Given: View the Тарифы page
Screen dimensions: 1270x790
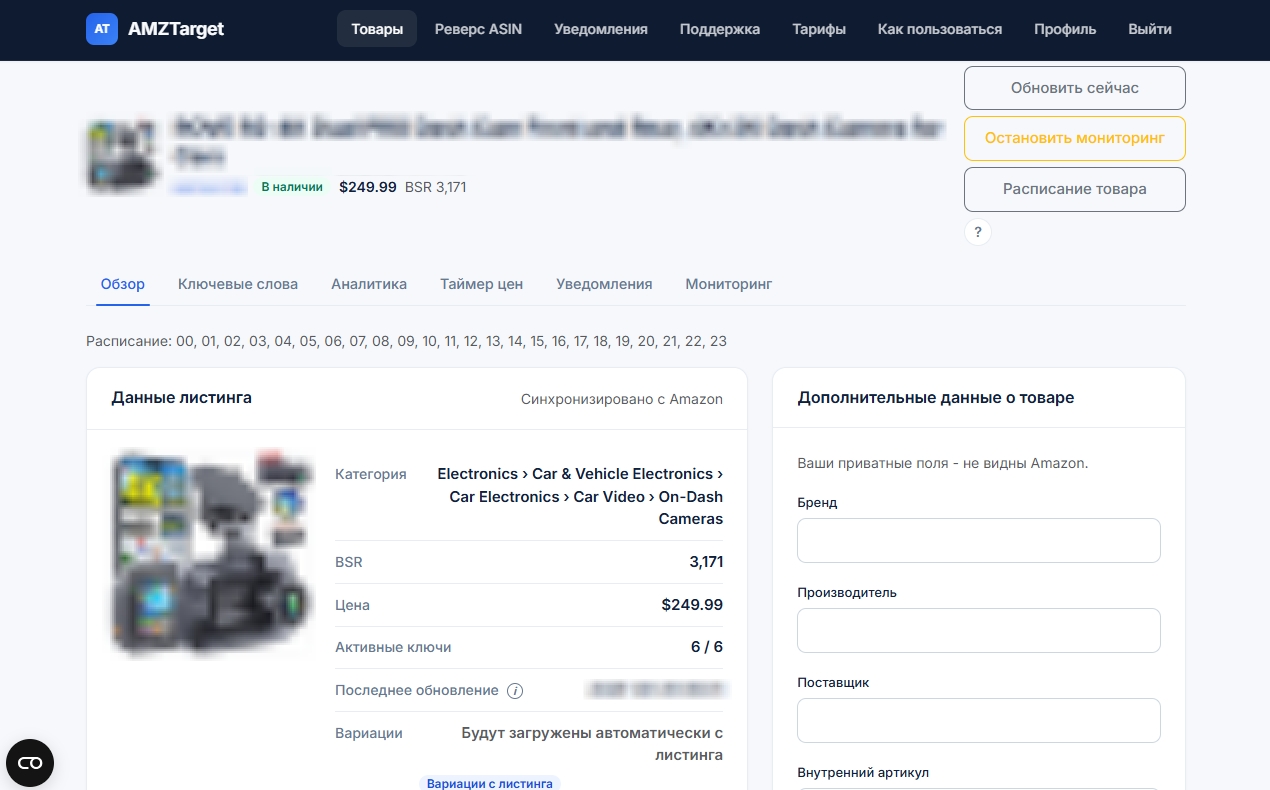Looking at the screenshot, I should click(x=819, y=29).
